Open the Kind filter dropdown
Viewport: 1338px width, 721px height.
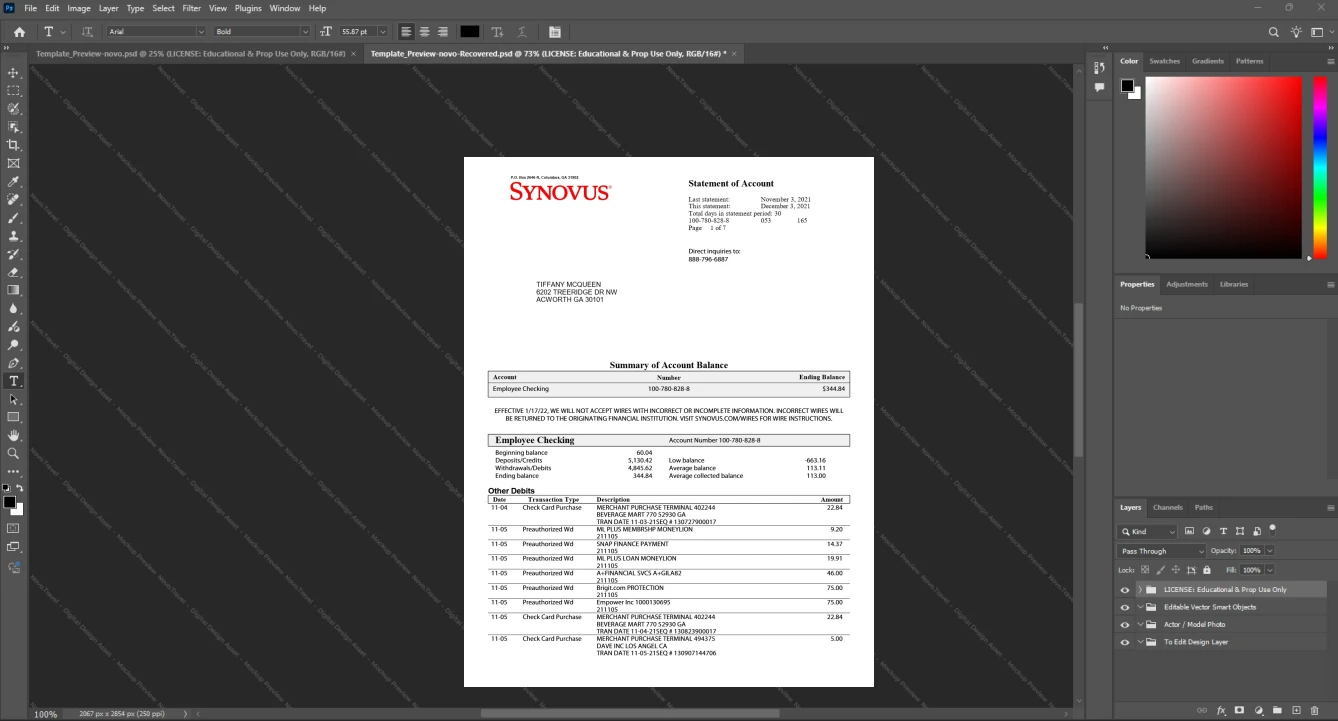click(x=1148, y=532)
